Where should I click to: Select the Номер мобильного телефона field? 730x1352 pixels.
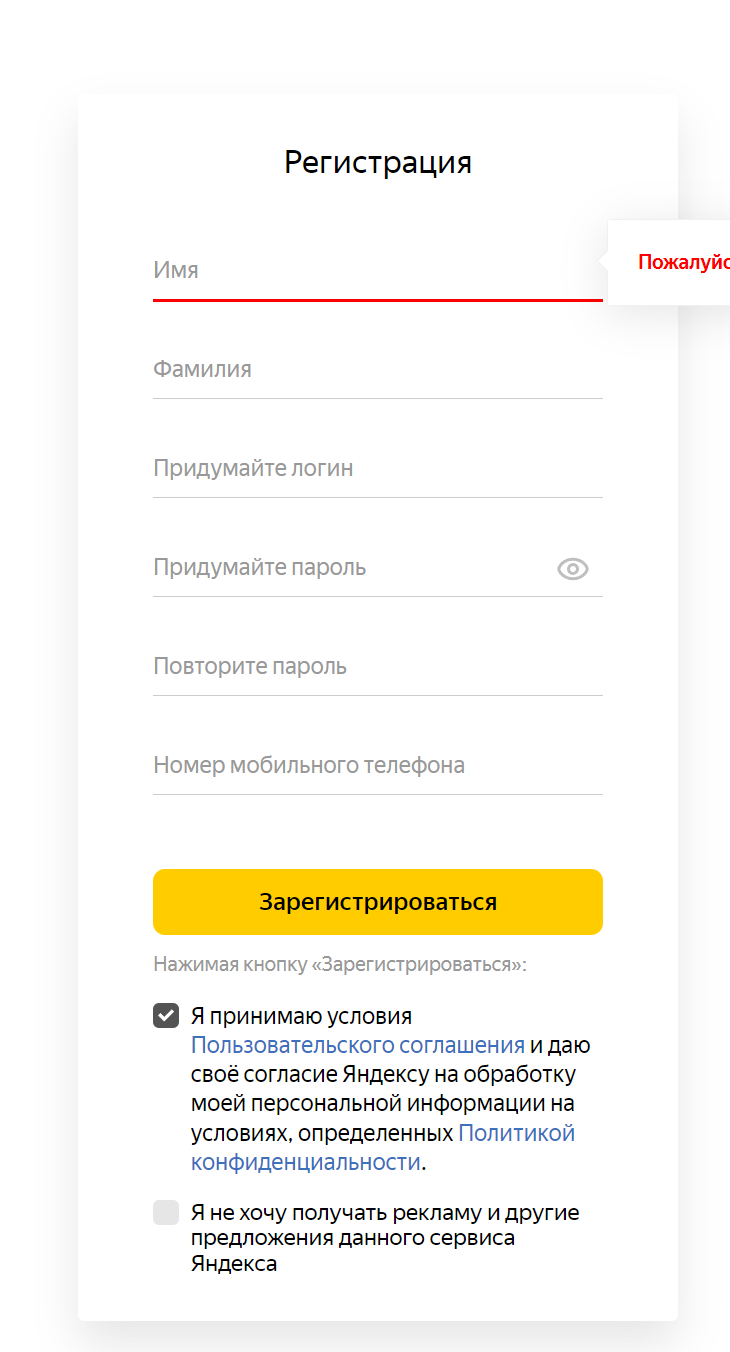click(x=377, y=765)
